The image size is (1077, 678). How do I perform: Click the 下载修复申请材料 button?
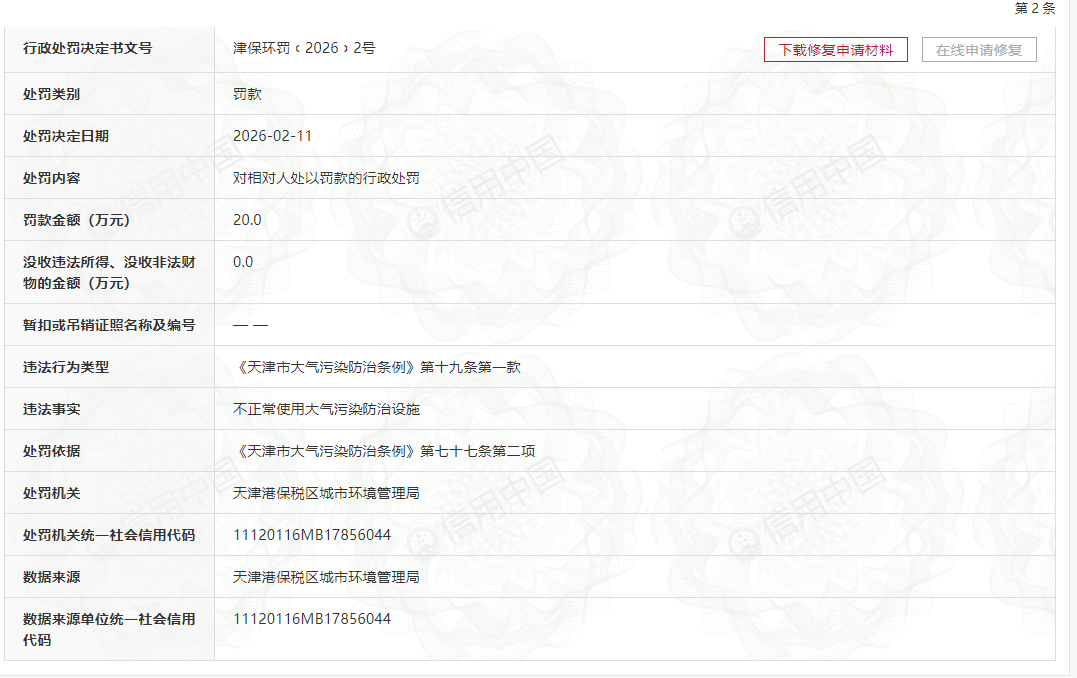[x=835, y=50]
